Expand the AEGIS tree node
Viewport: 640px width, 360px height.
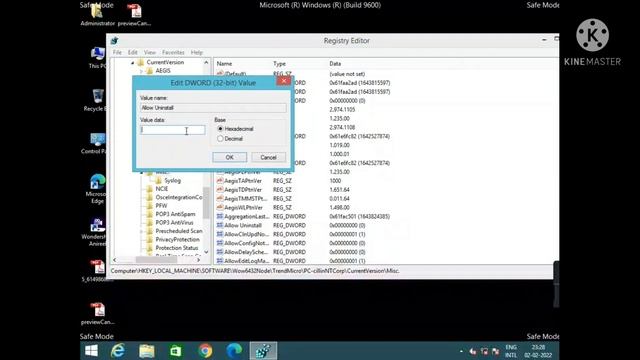tap(142, 71)
